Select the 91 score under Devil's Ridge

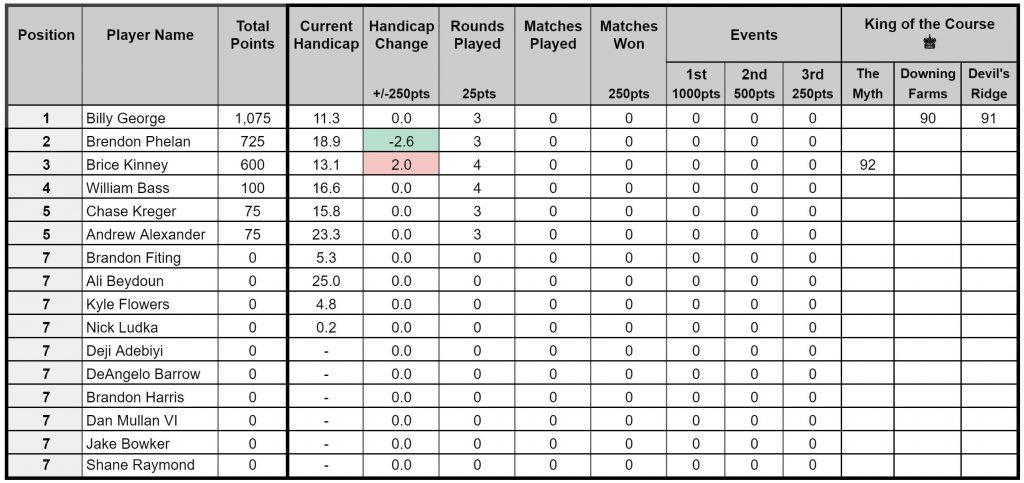point(989,118)
